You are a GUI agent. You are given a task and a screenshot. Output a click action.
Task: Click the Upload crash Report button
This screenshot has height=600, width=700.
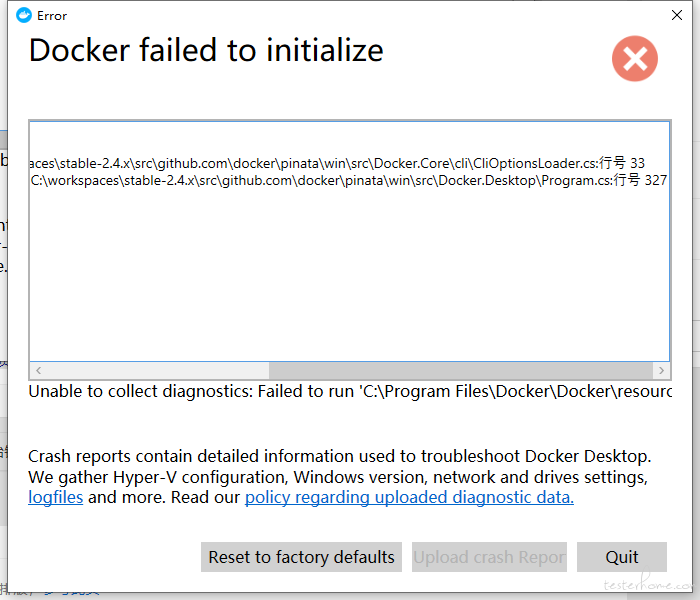click(x=489, y=557)
